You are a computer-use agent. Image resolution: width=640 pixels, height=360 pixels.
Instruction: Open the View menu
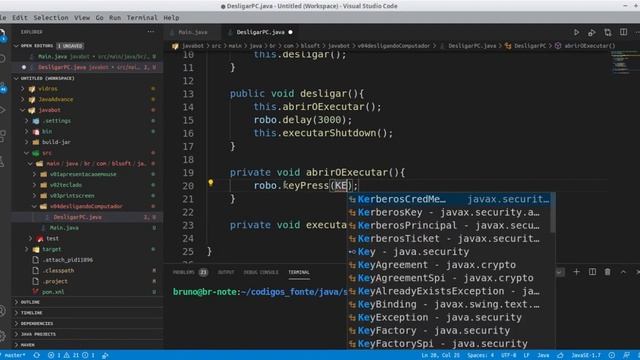tap(82, 18)
